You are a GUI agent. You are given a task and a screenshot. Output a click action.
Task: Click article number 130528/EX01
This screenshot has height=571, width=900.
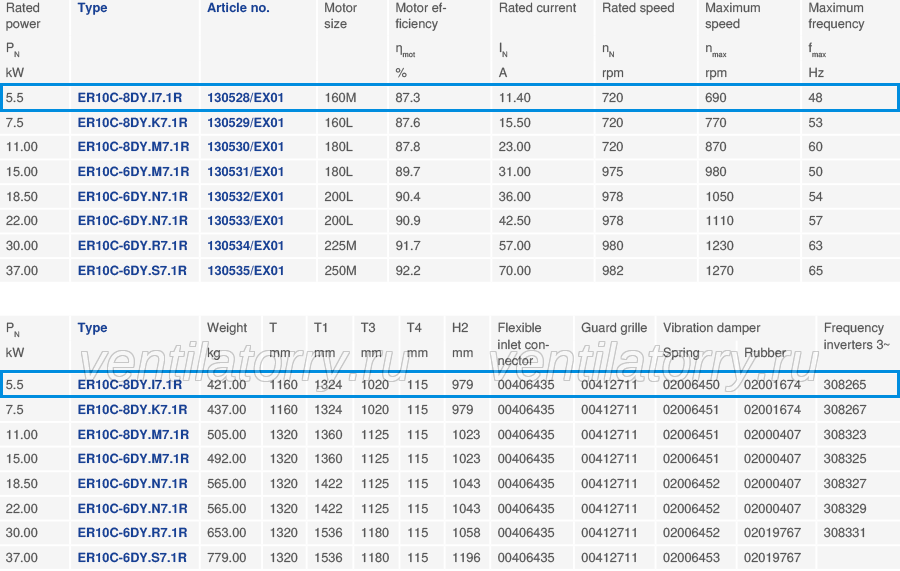[x=245, y=98]
